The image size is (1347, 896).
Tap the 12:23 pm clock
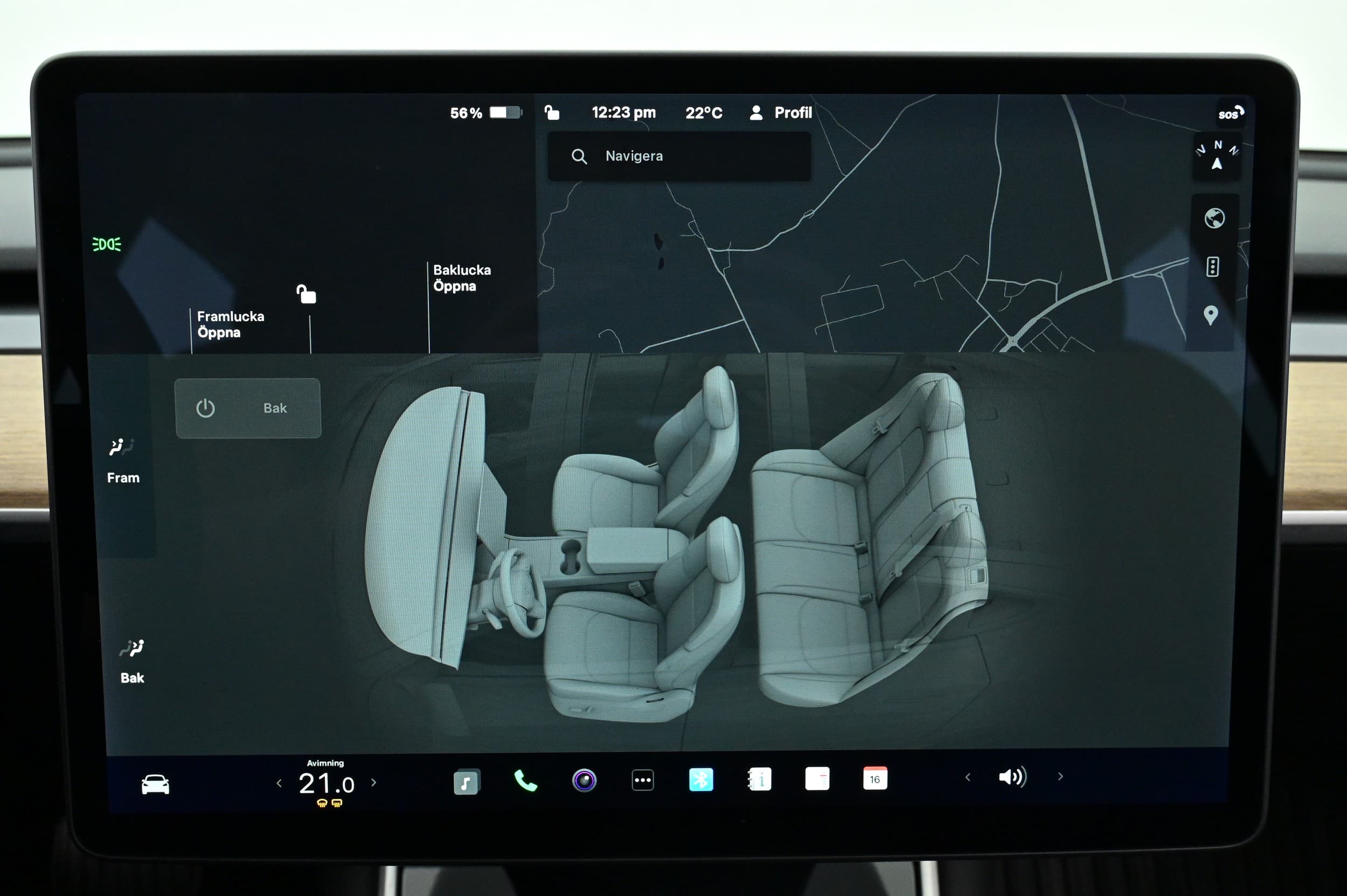coord(623,112)
